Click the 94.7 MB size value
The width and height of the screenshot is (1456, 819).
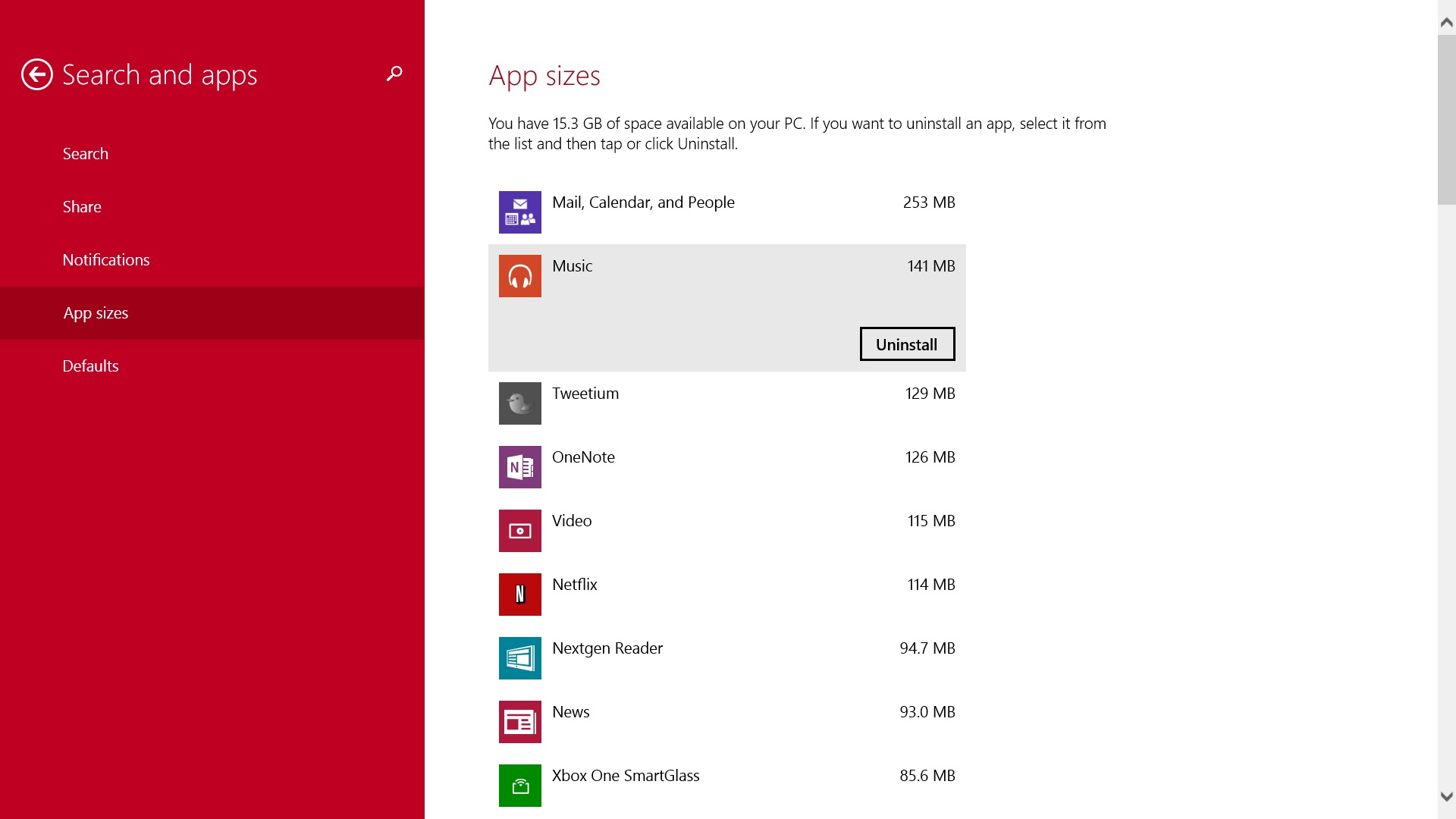[x=927, y=648]
